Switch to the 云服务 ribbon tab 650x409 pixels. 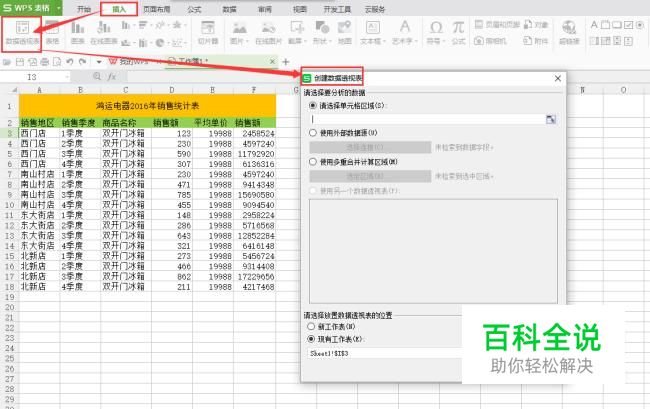(375, 9)
